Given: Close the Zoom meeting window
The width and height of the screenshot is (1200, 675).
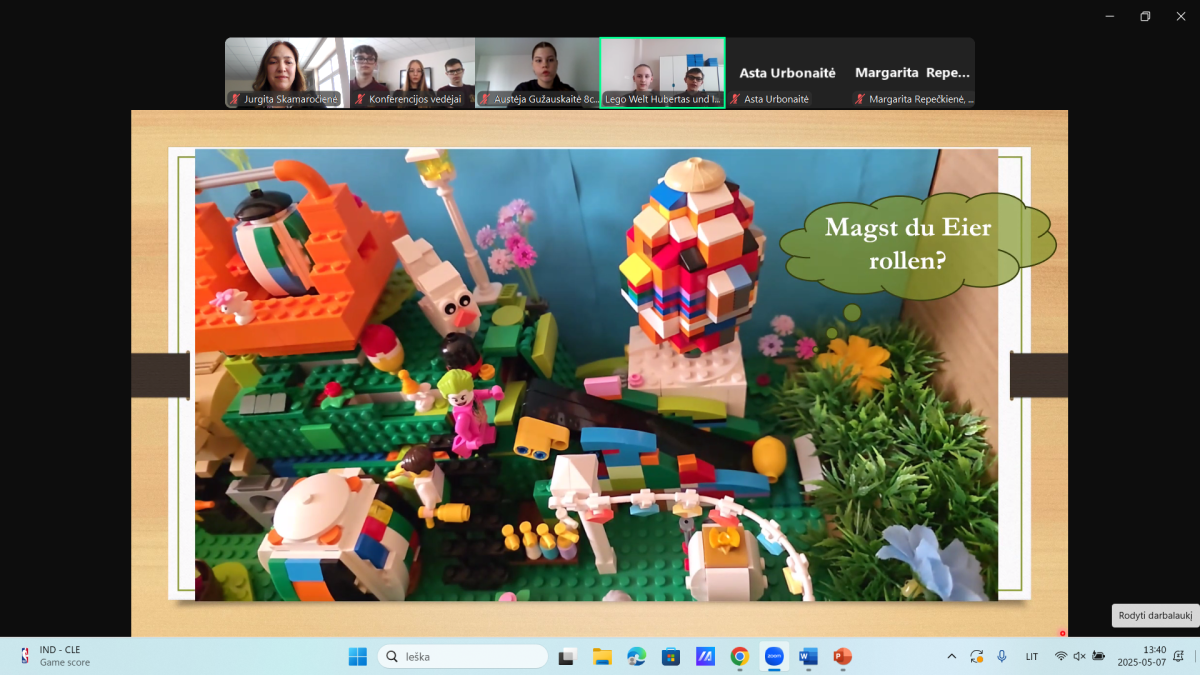Looking at the screenshot, I should pos(1180,16).
